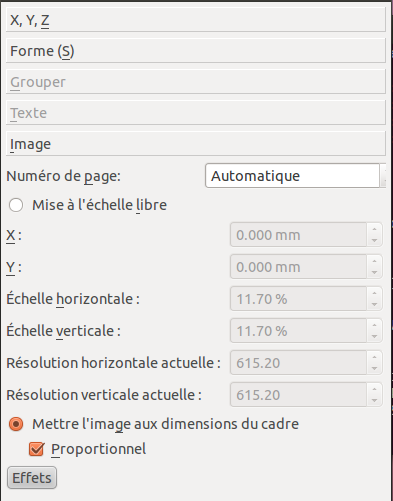Select Mettre l'image aux dimensions du cadre
Viewport: 393px width, 501px height.
(x=16, y=424)
